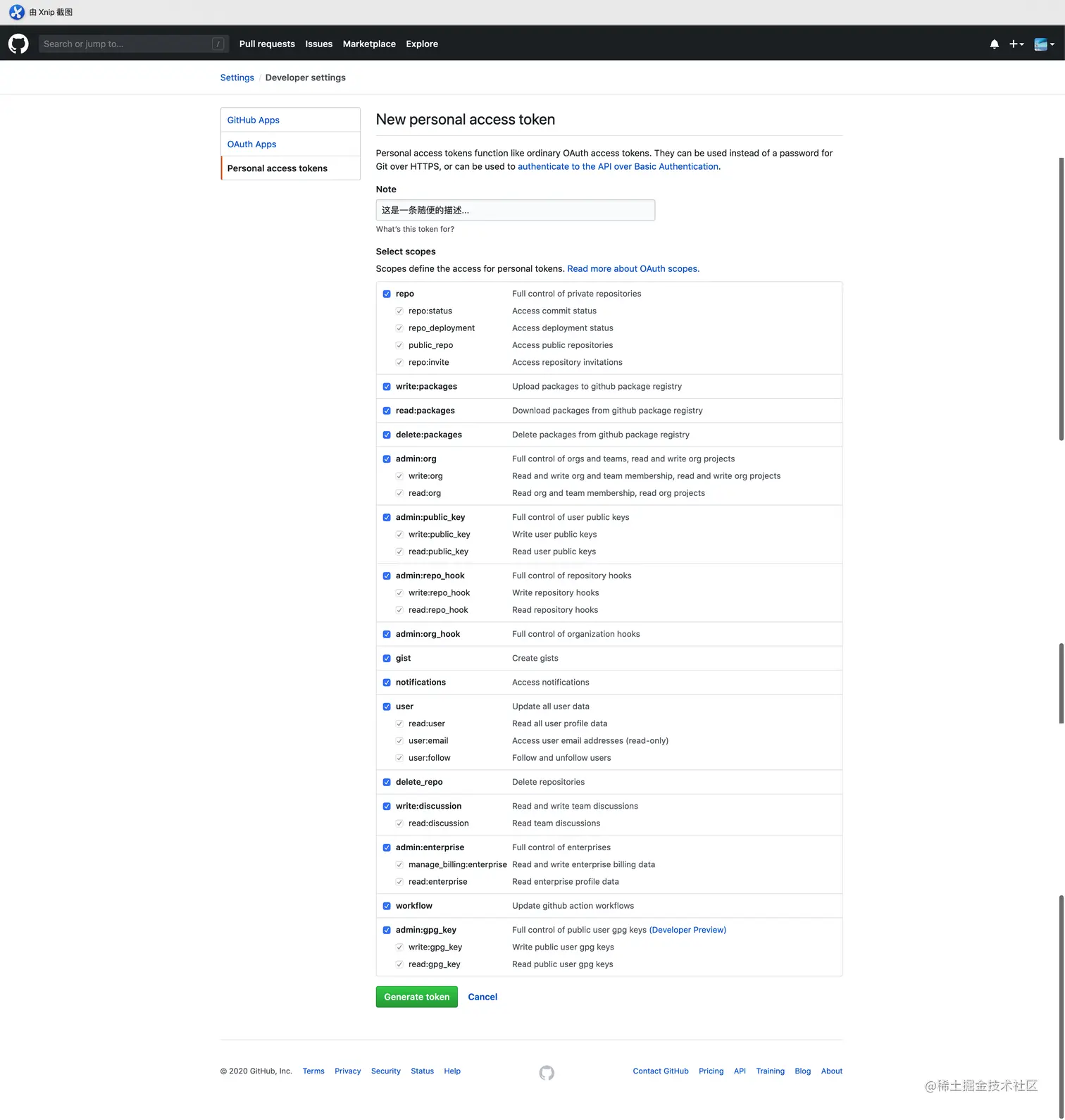This screenshot has height=1120, width=1065.
Task: Toggle the manage_billing:enterprise checkbox
Action: pyautogui.click(x=399, y=864)
